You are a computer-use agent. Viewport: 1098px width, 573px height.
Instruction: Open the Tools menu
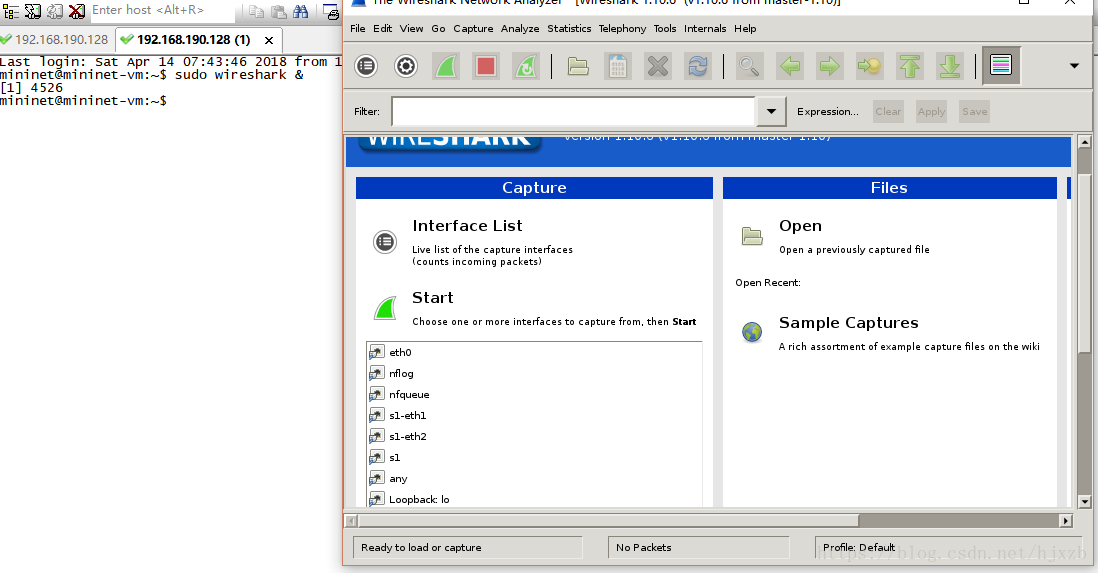(x=665, y=29)
